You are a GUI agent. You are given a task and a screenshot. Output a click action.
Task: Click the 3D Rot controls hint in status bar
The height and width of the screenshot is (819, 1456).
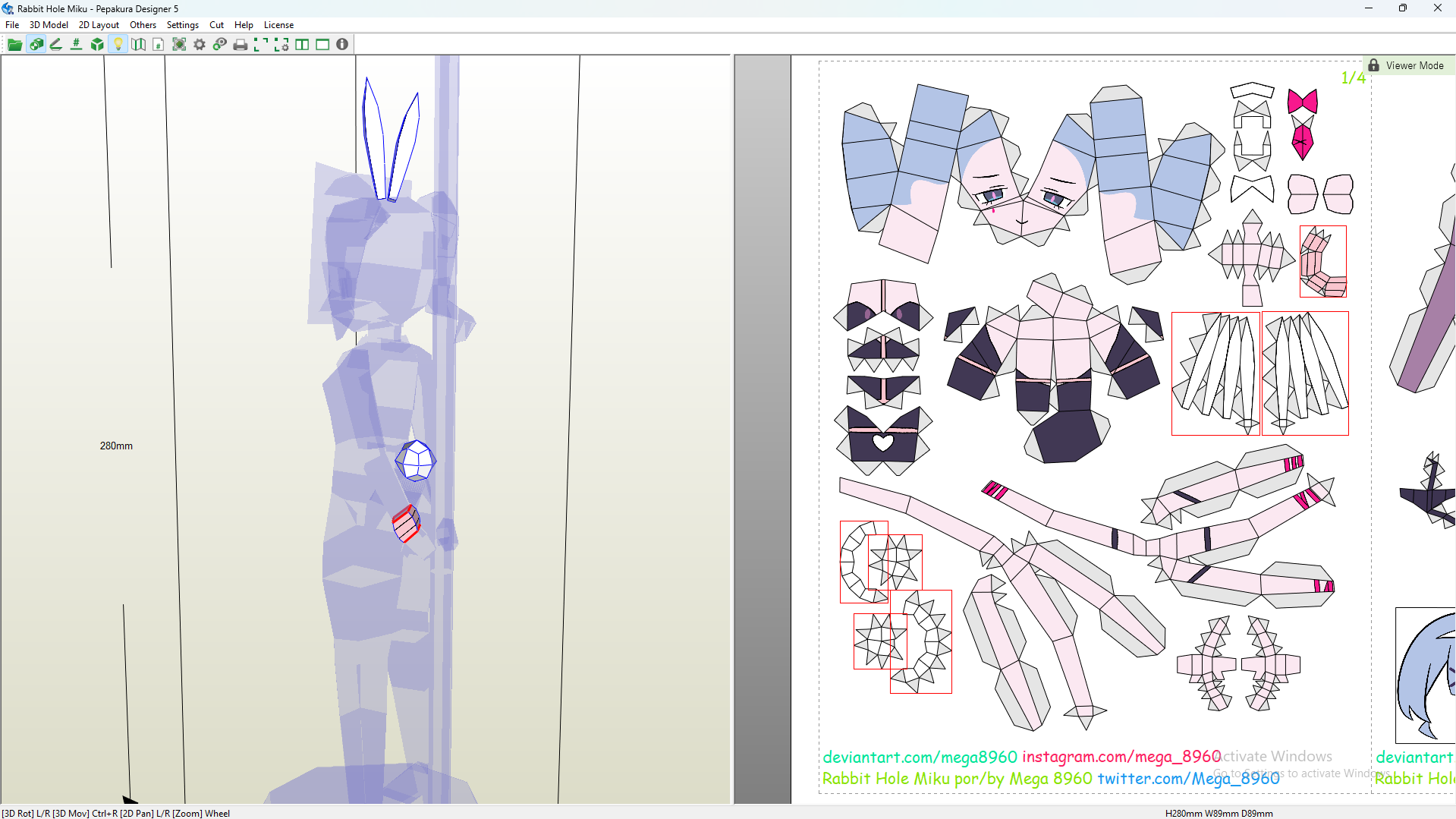[x=115, y=814]
